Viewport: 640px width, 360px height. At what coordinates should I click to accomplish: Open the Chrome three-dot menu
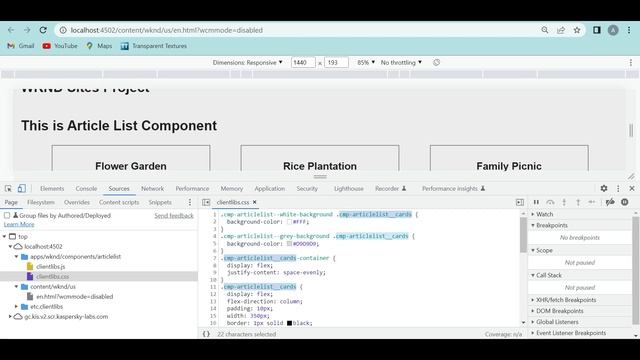coord(629,30)
